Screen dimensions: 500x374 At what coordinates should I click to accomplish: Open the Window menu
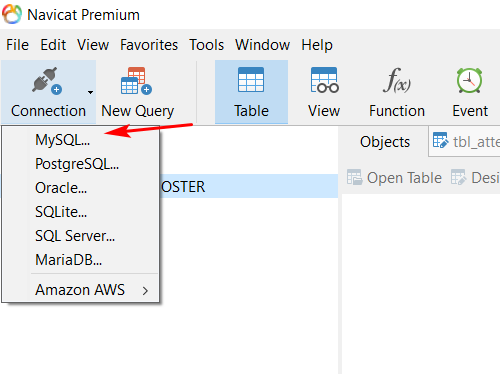(x=263, y=45)
